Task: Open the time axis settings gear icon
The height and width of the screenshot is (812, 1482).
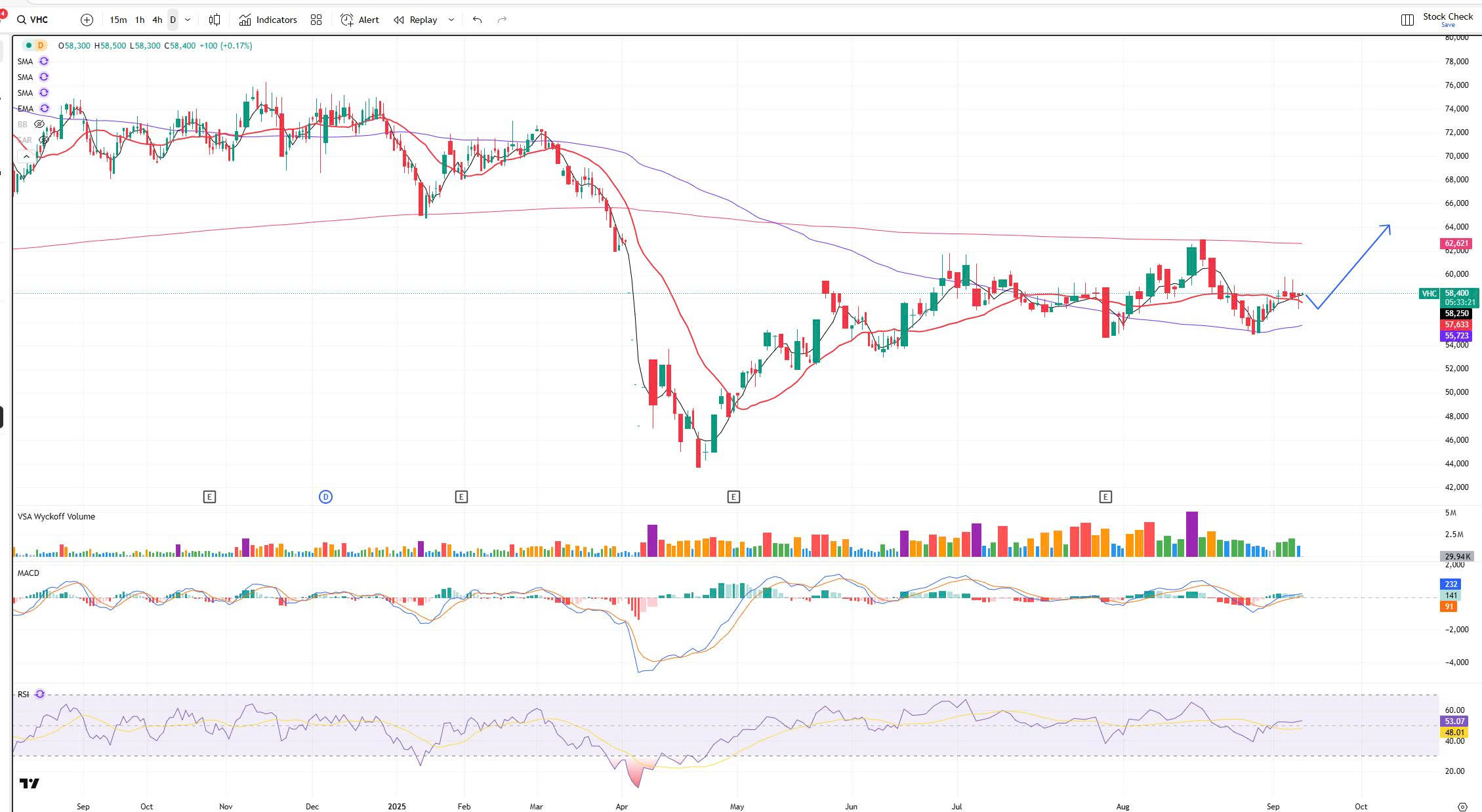Action: coord(1462,807)
